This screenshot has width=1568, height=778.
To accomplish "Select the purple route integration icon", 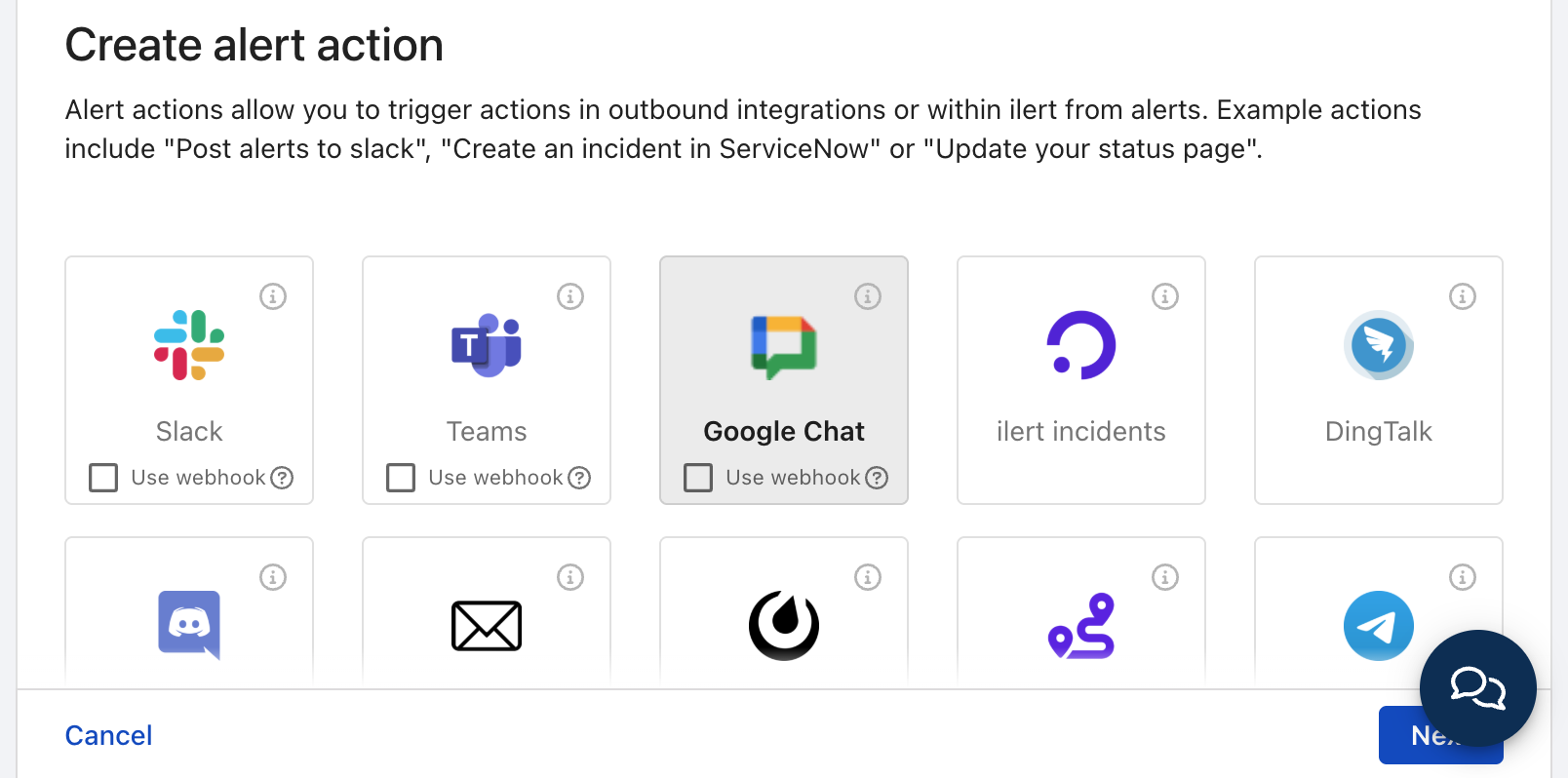I will click(1080, 626).
